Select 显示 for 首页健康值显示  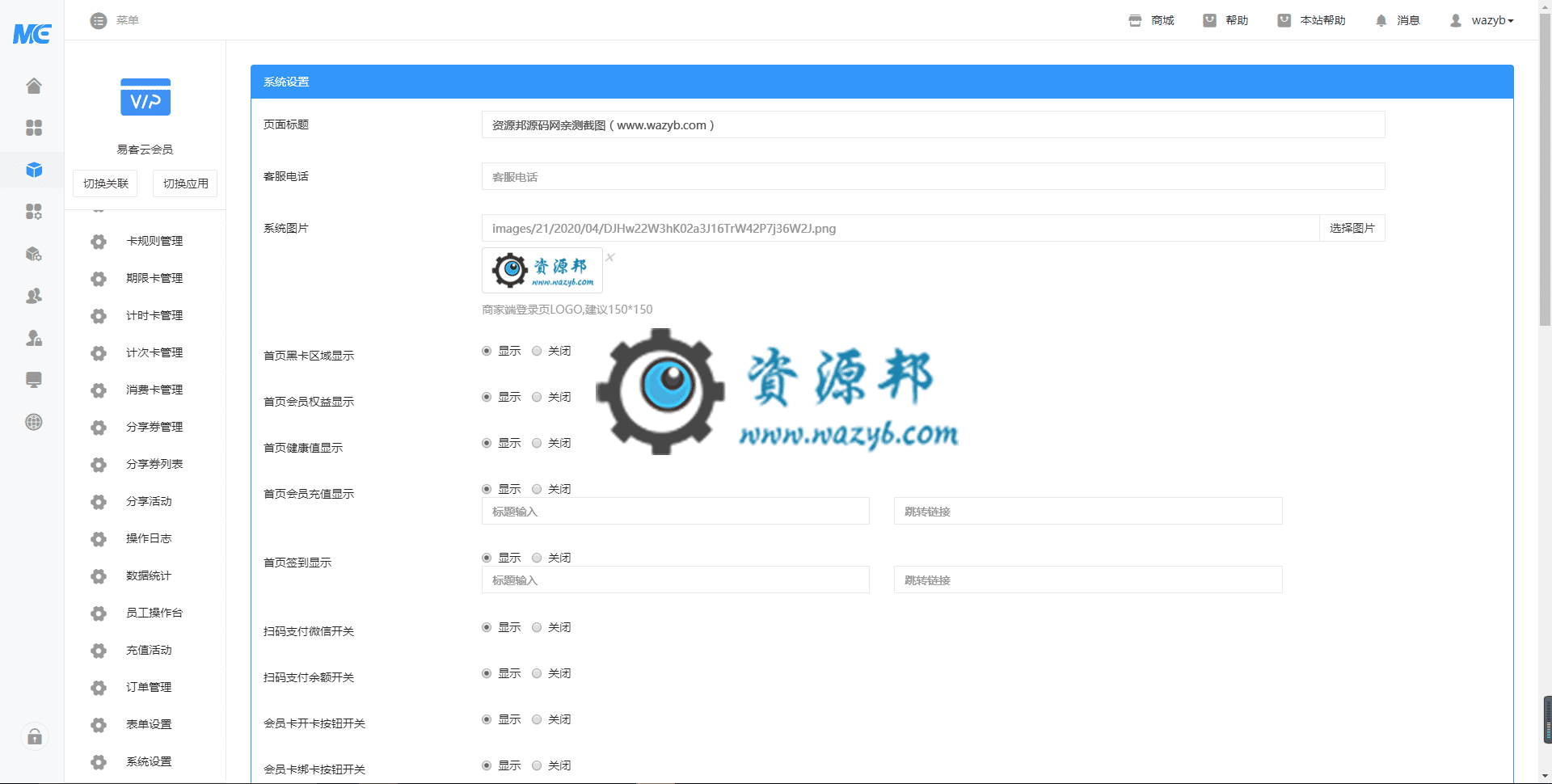[487, 443]
